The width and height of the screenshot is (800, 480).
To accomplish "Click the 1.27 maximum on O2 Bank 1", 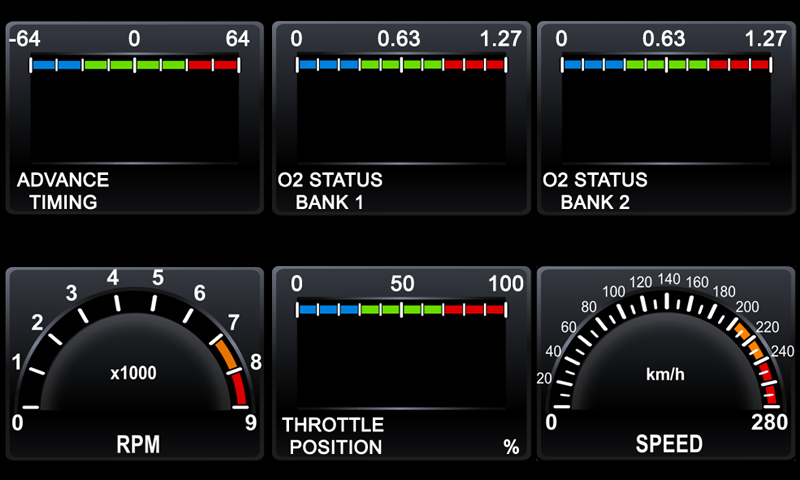I will click(501, 39).
